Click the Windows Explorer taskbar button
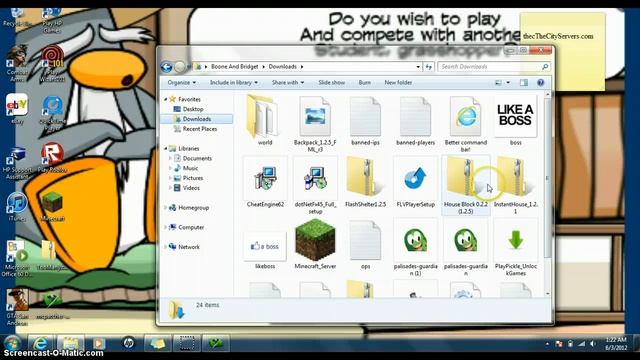The height and width of the screenshot is (360, 640). (x=70, y=343)
